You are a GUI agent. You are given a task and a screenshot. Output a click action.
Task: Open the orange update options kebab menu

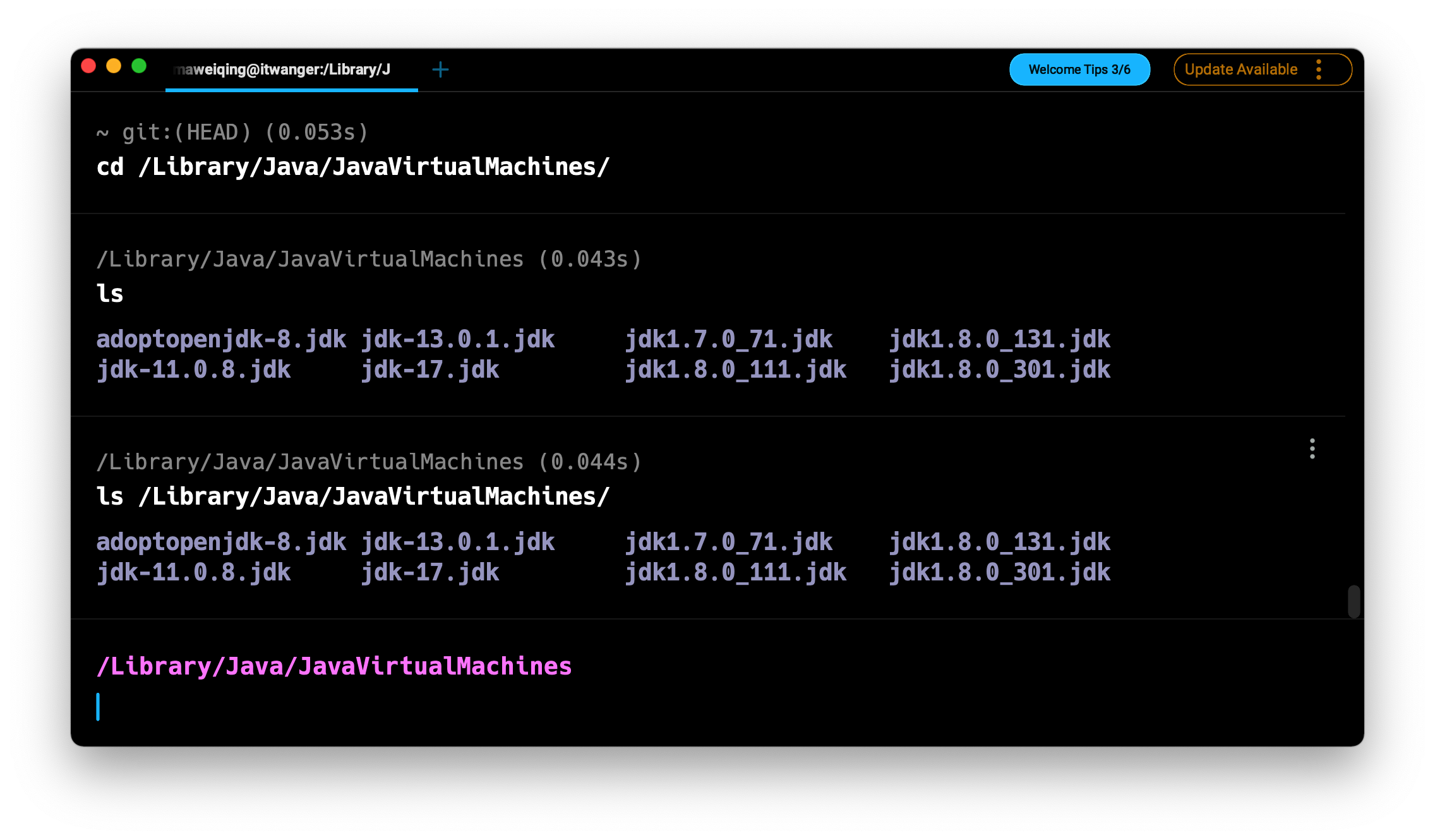(x=1319, y=69)
